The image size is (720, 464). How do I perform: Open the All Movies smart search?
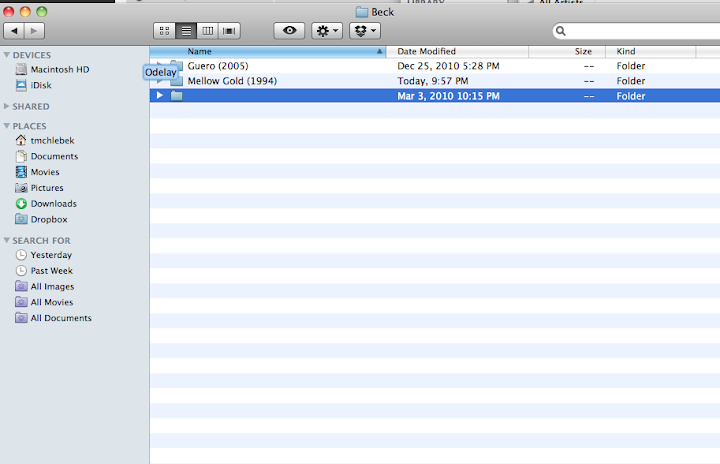[52, 302]
